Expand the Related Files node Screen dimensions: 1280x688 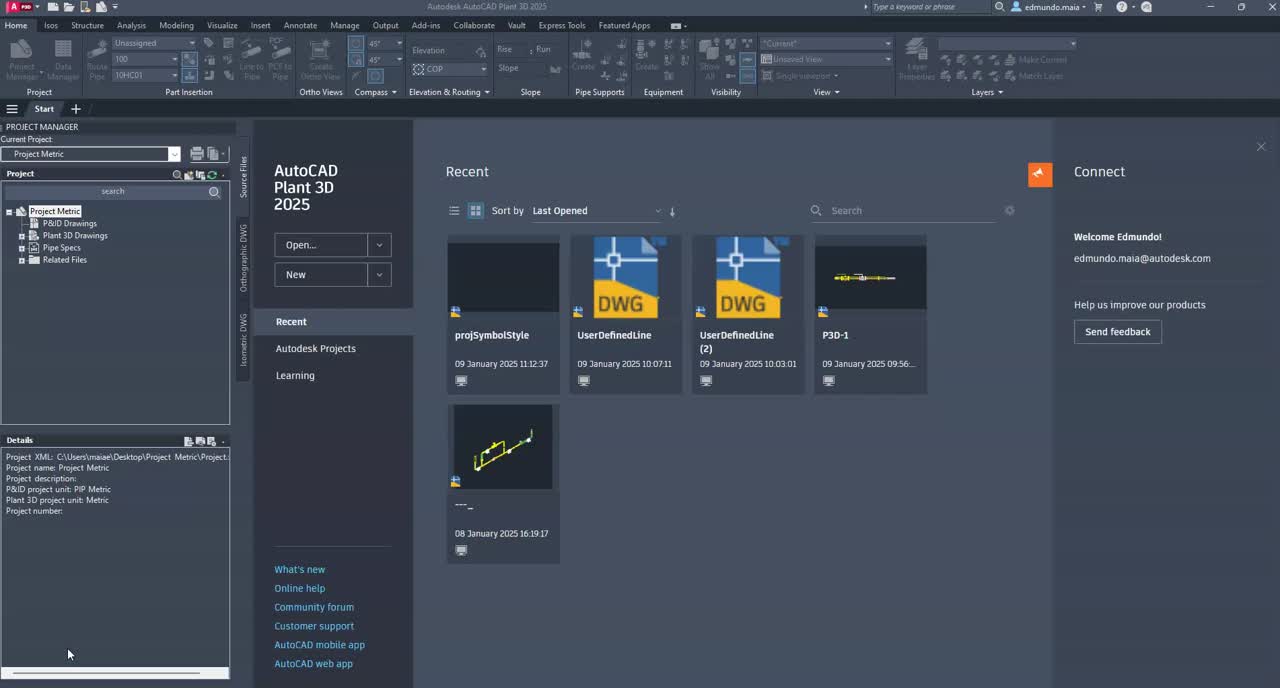coord(22,260)
